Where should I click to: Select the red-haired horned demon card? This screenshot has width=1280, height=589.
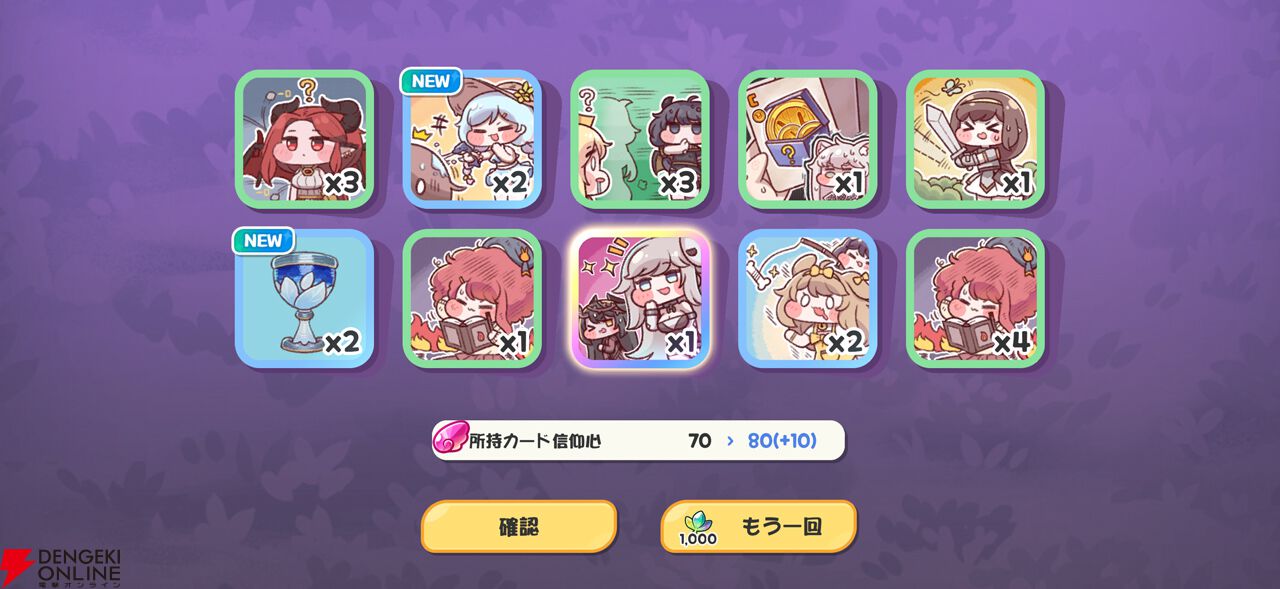(304, 139)
